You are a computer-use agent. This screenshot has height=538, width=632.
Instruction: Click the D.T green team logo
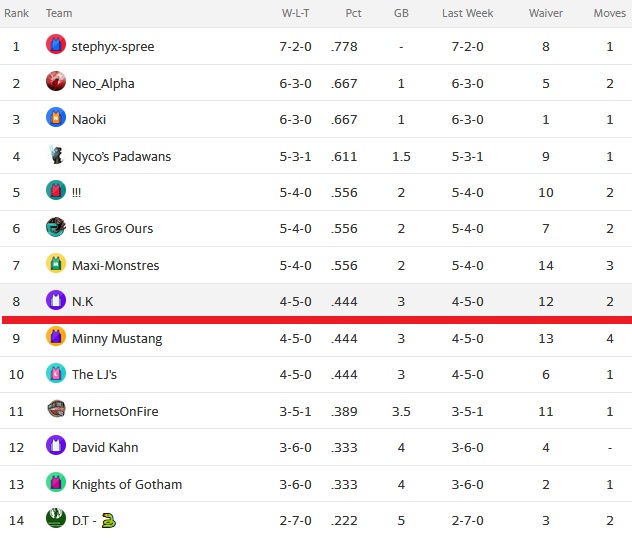point(56,518)
